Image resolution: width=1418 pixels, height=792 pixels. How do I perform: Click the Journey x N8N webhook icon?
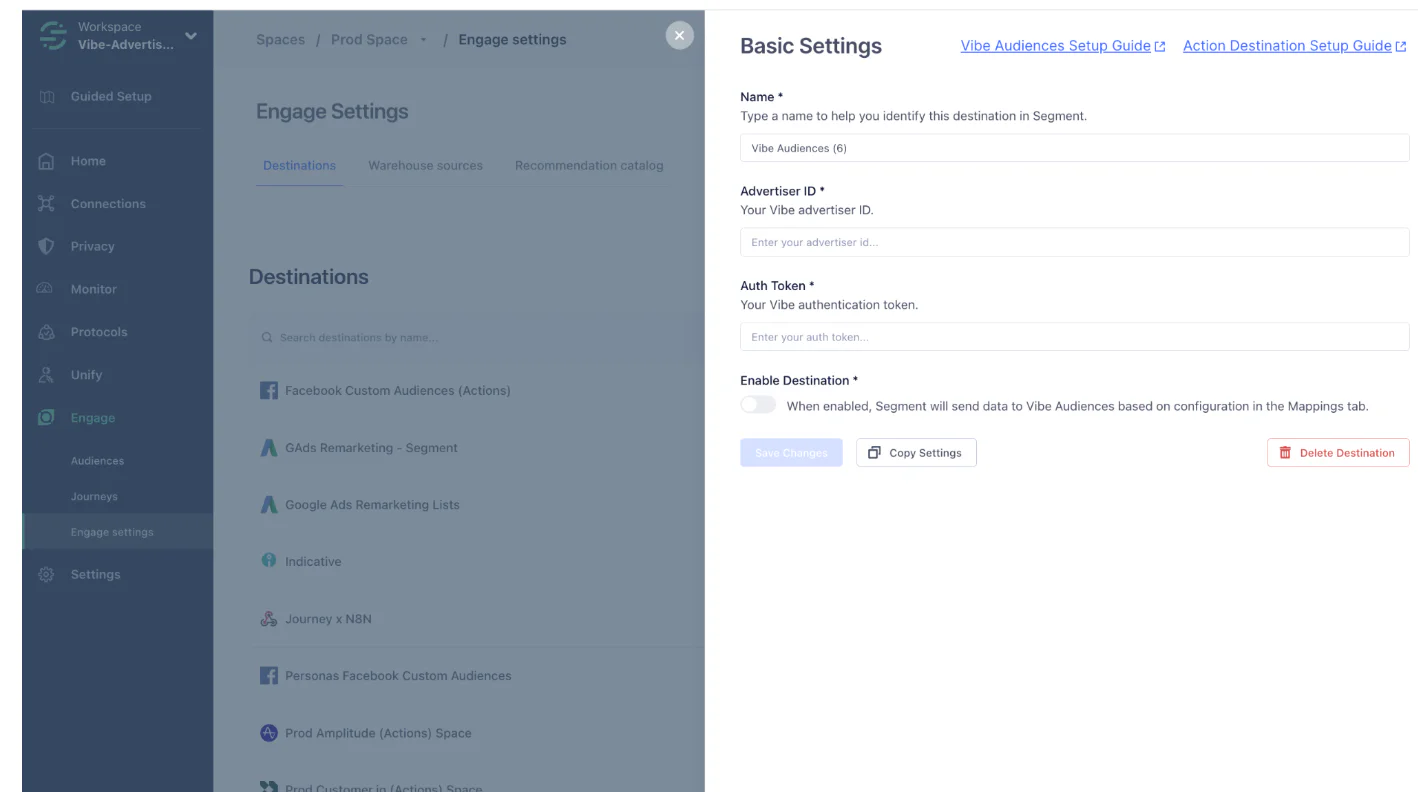[269, 619]
